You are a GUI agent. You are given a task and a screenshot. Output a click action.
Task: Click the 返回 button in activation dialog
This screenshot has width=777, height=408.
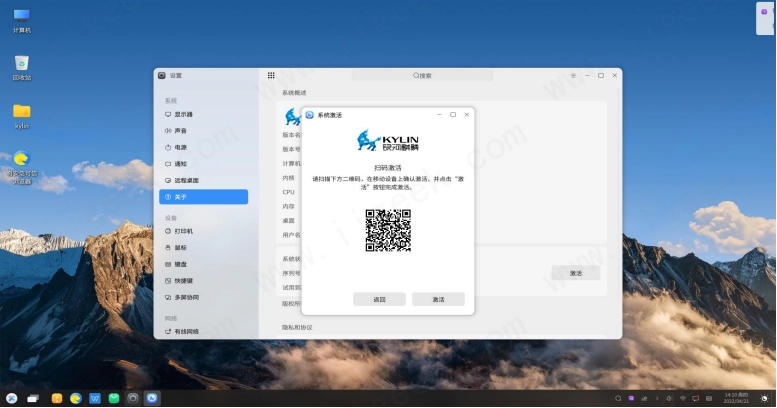coord(379,299)
